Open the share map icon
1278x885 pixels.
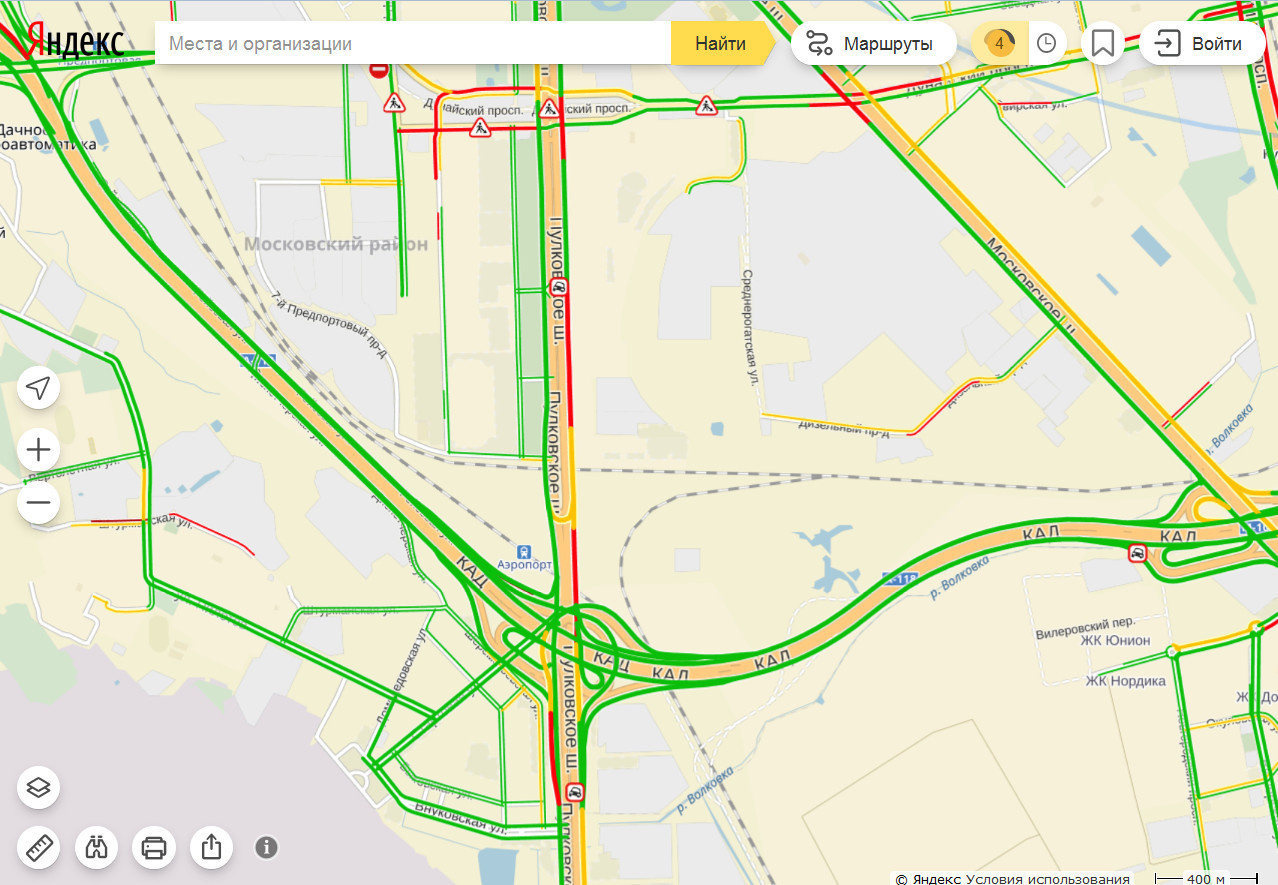click(211, 848)
